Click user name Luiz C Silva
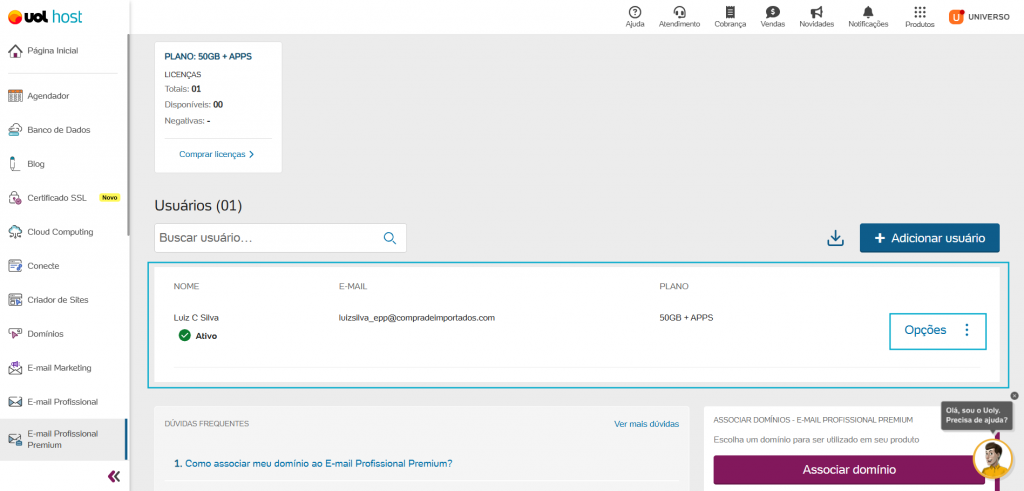The width and height of the screenshot is (1024, 491). 196,318
